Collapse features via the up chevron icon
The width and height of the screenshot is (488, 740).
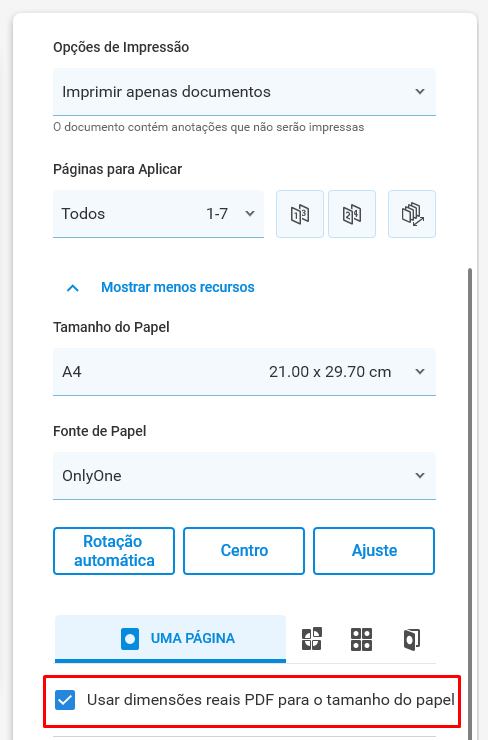coord(73,288)
